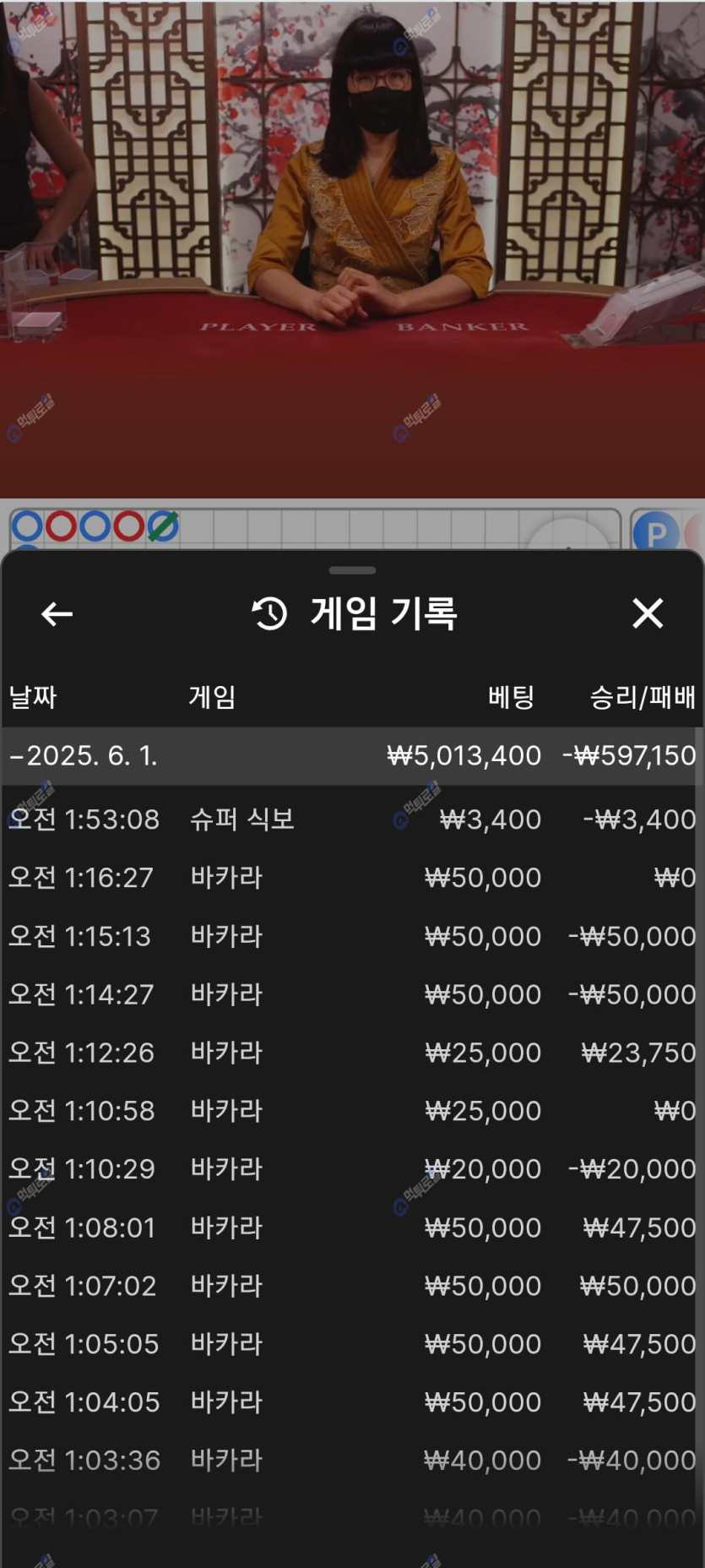Tap the first red circle in roadmap
This screenshot has height=1568, width=705.
pos(61,526)
